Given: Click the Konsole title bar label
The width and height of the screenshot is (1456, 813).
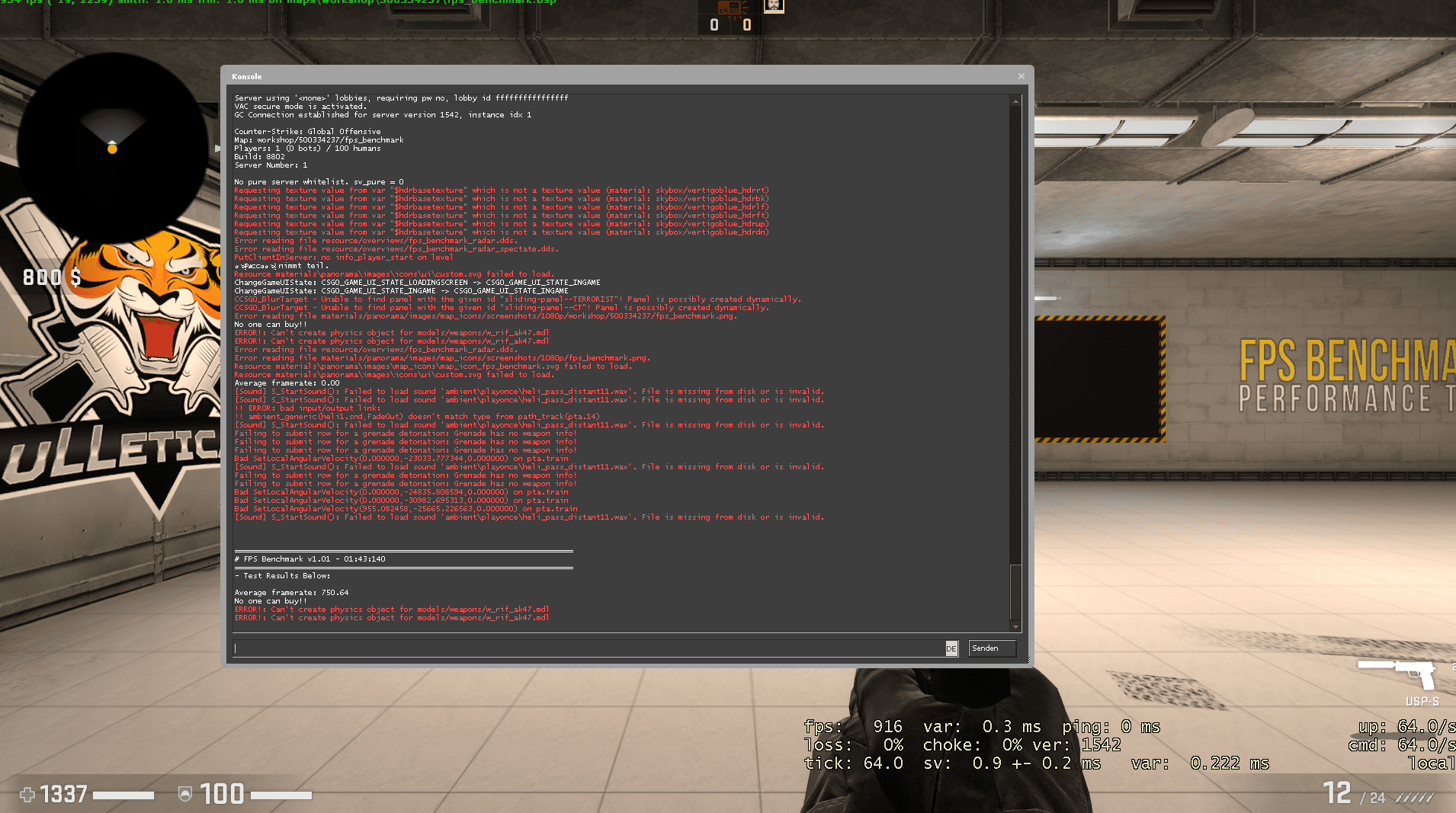Looking at the screenshot, I should pyautogui.click(x=246, y=77).
